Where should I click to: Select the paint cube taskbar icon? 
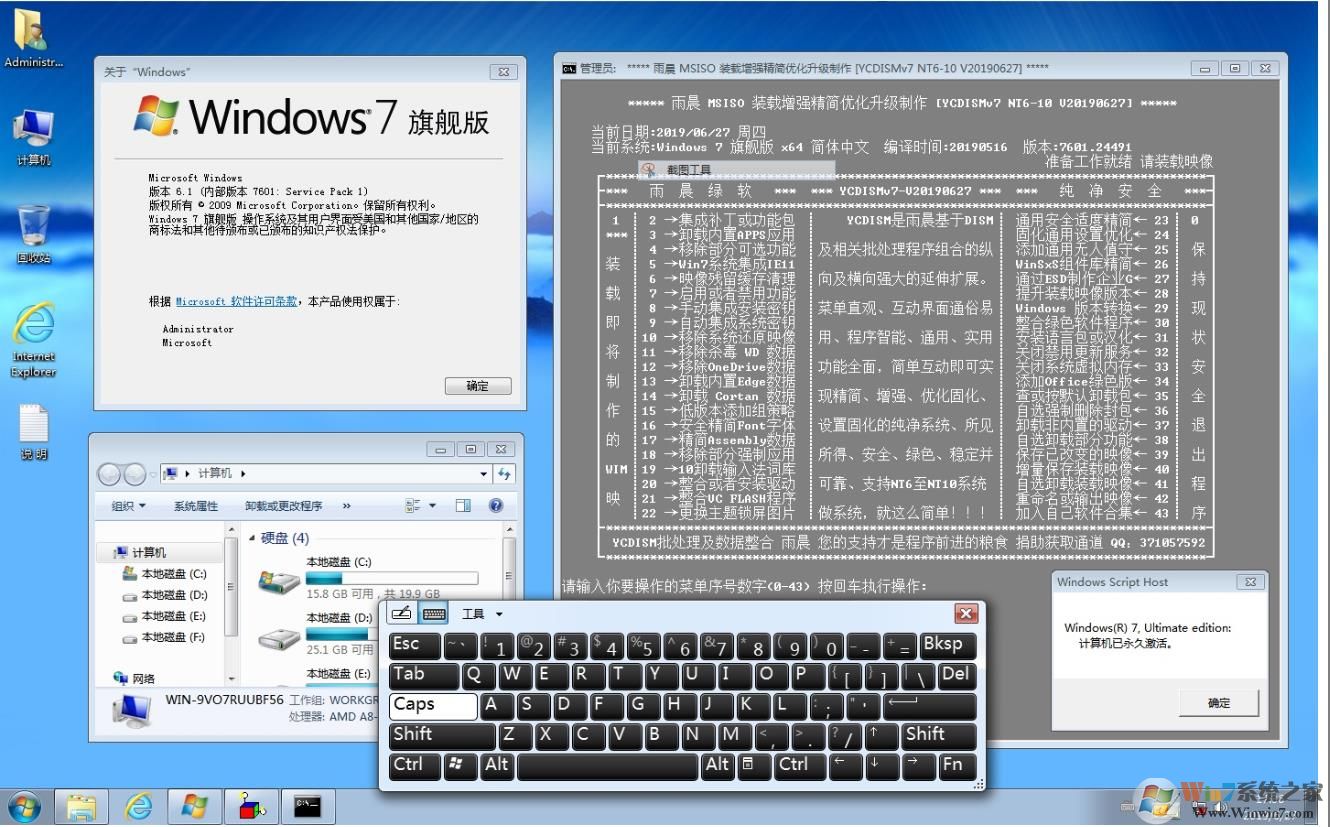click(251, 806)
